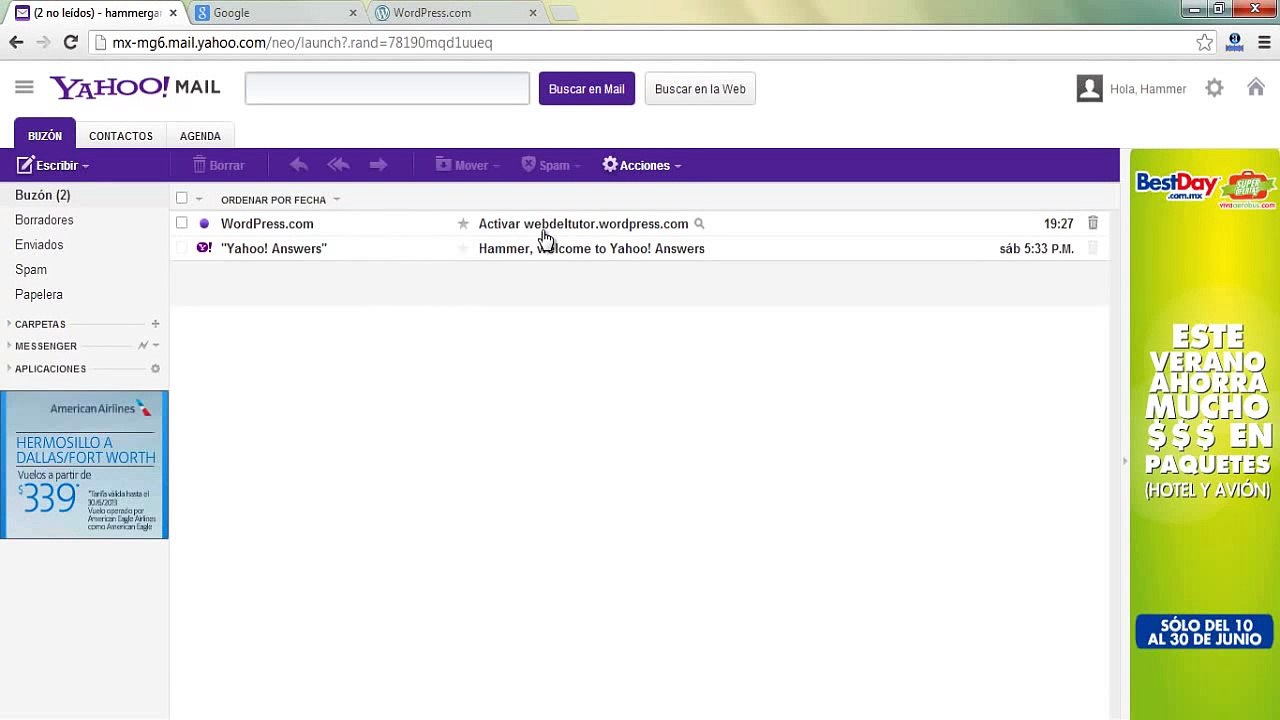This screenshot has width=1280, height=720.
Task: Switch to the Buzón tab
Action: pyautogui.click(x=45, y=136)
